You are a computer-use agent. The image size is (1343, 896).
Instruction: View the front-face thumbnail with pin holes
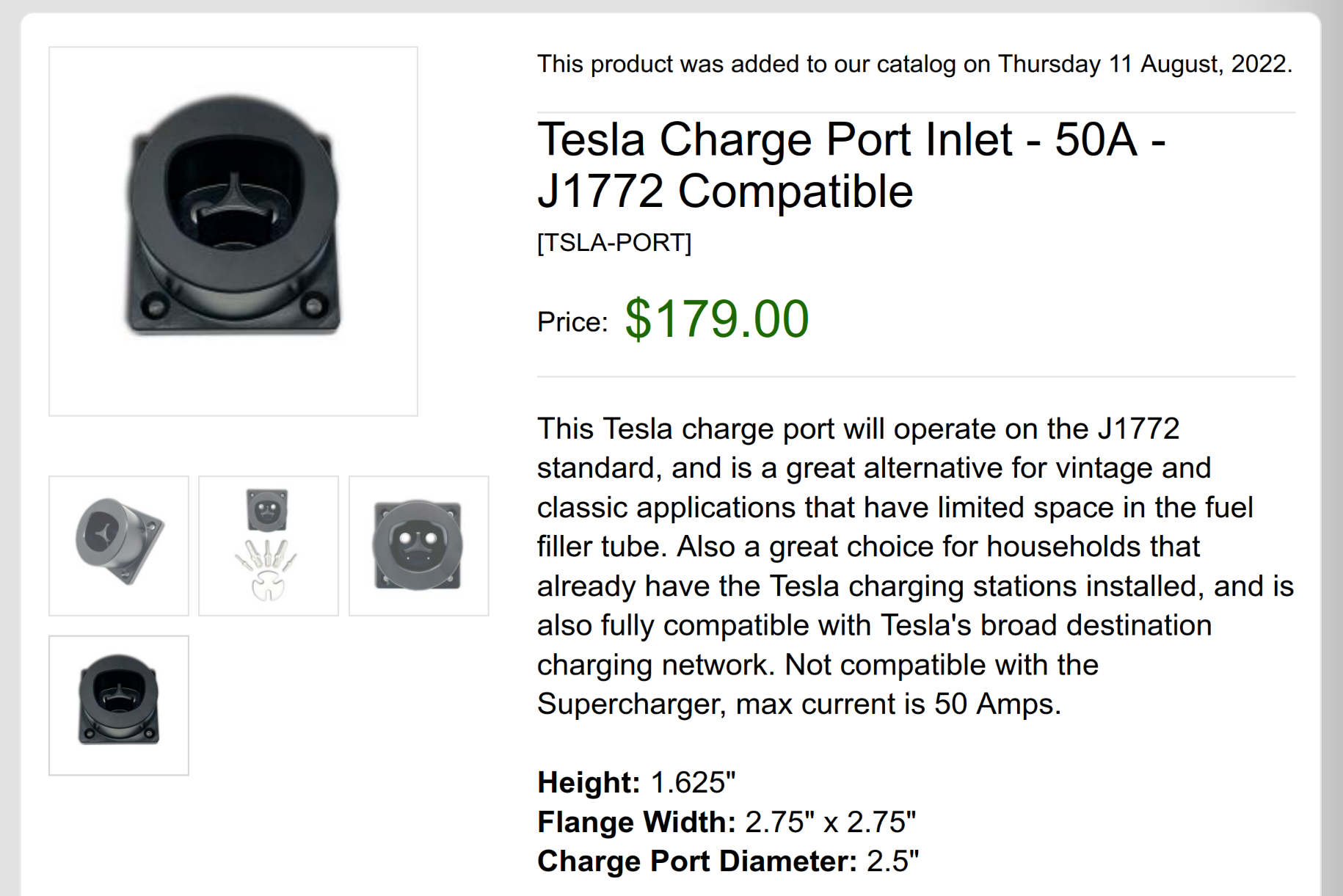tap(418, 545)
